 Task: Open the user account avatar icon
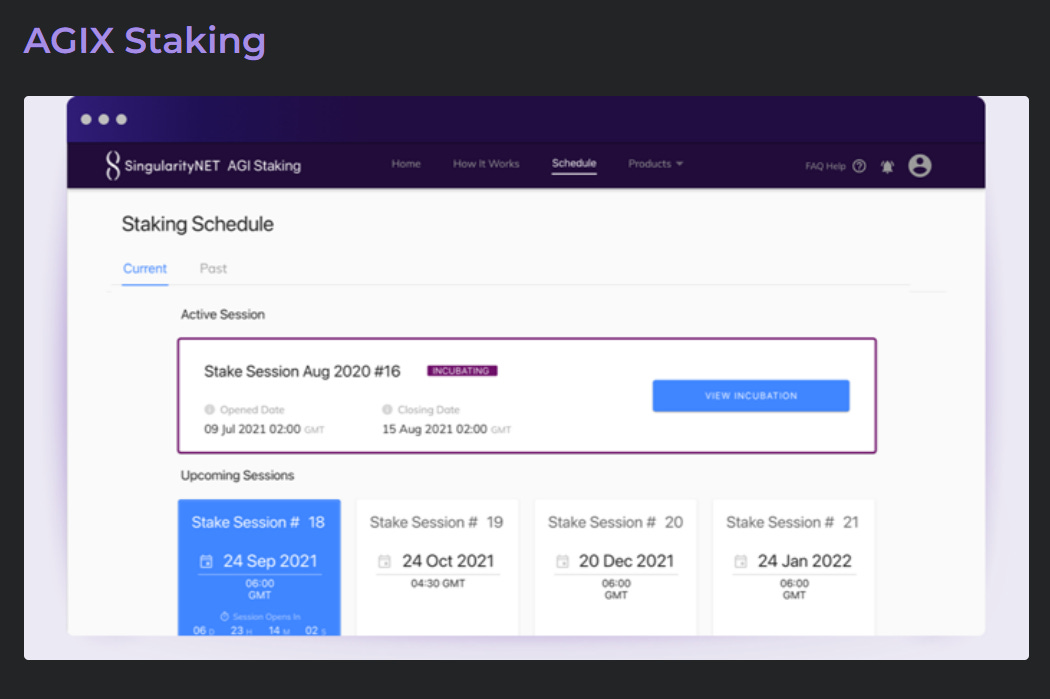coord(919,165)
